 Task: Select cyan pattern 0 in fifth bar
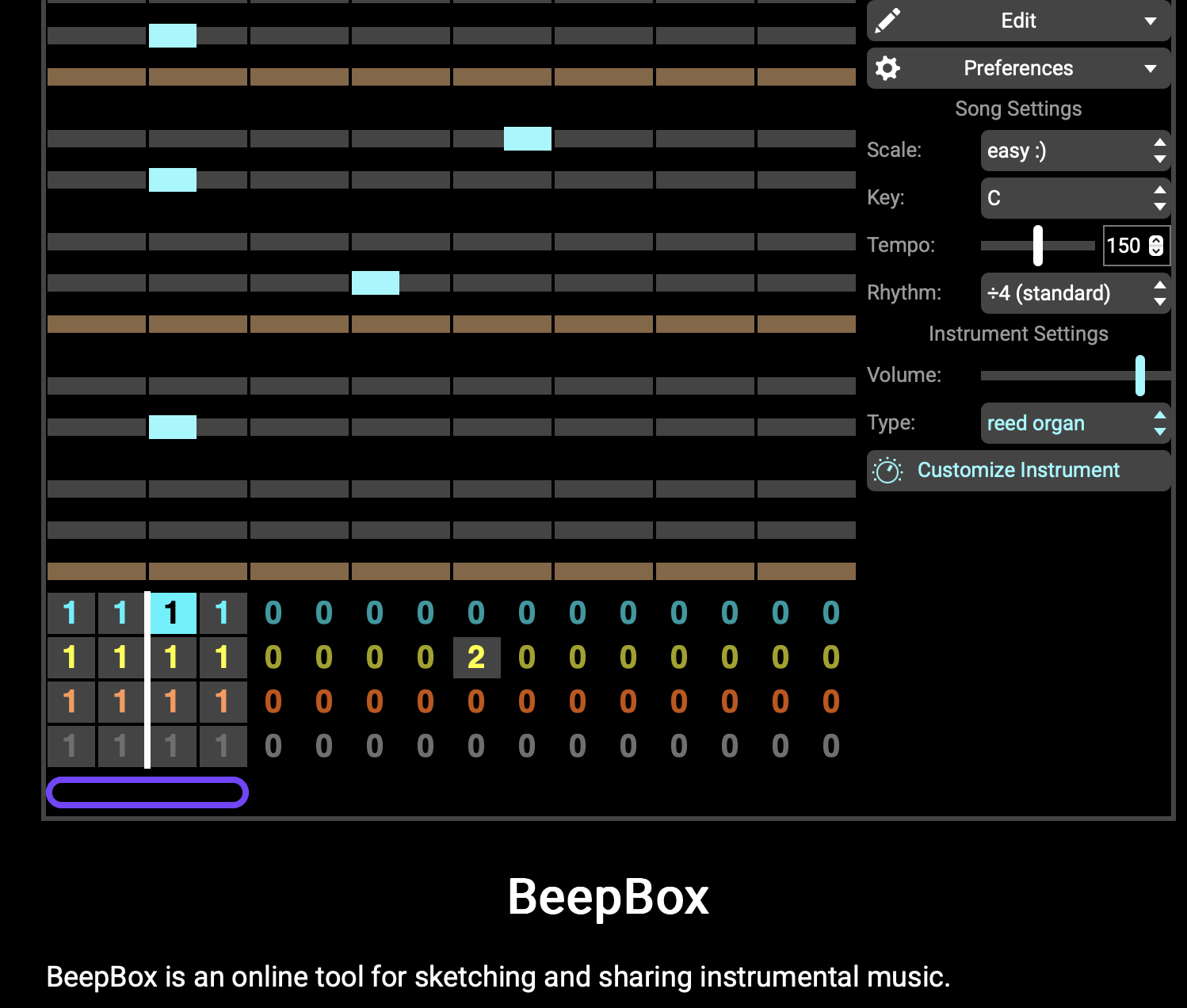point(274,613)
